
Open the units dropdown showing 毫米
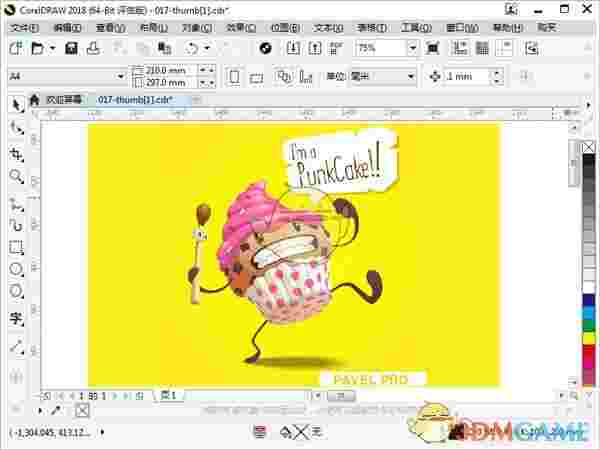point(410,77)
